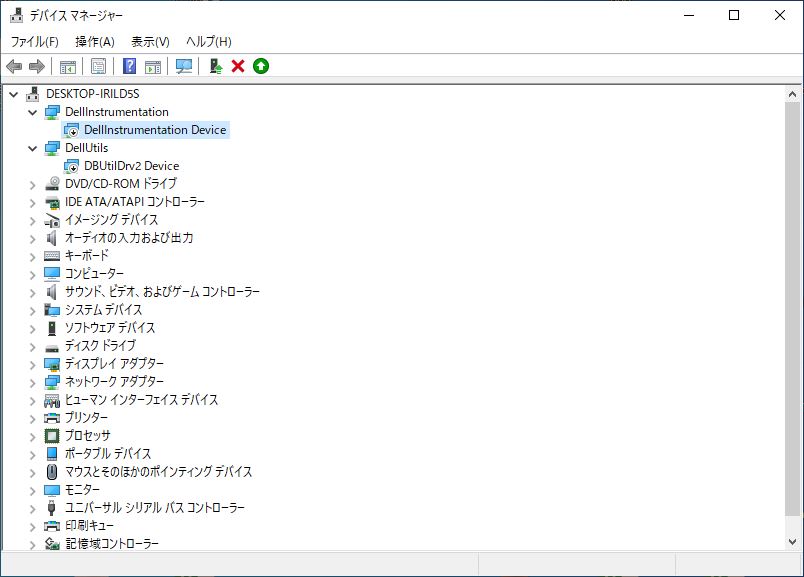
Task: Click the Back navigation arrow
Action: click(x=14, y=66)
